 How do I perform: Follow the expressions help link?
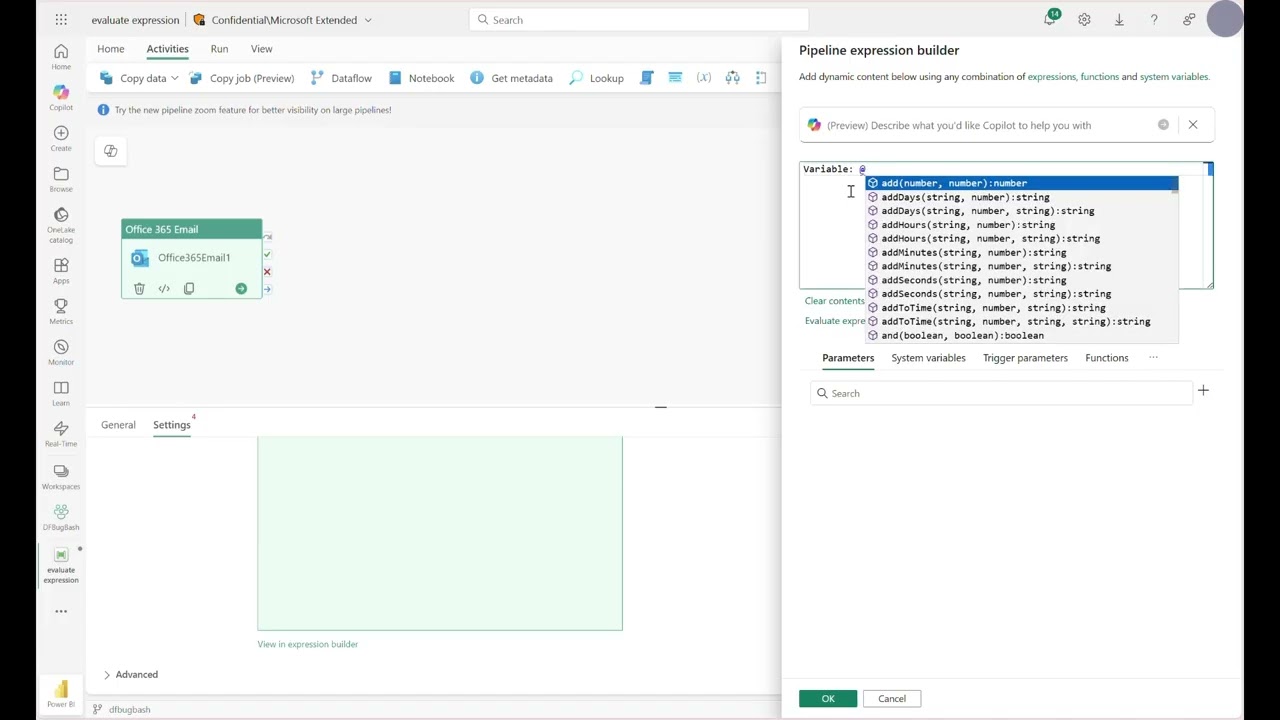pyautogui.click(x=1051, y=76)
